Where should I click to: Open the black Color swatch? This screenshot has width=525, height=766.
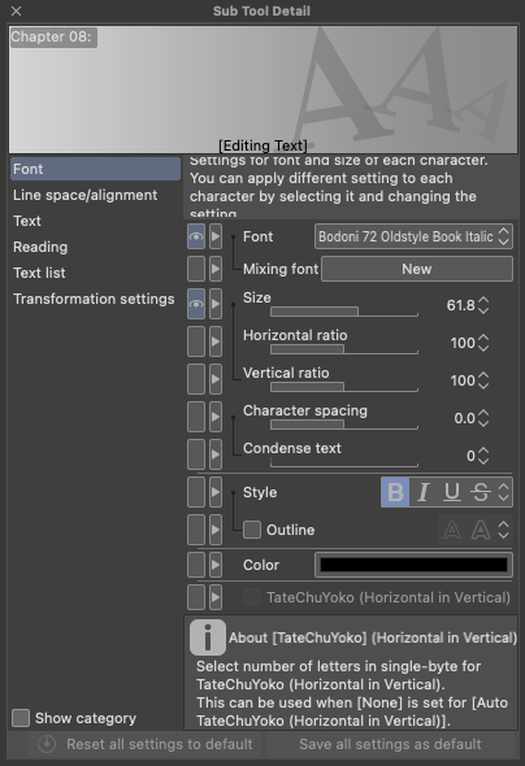pyautogui.click(x=414, y=565)
